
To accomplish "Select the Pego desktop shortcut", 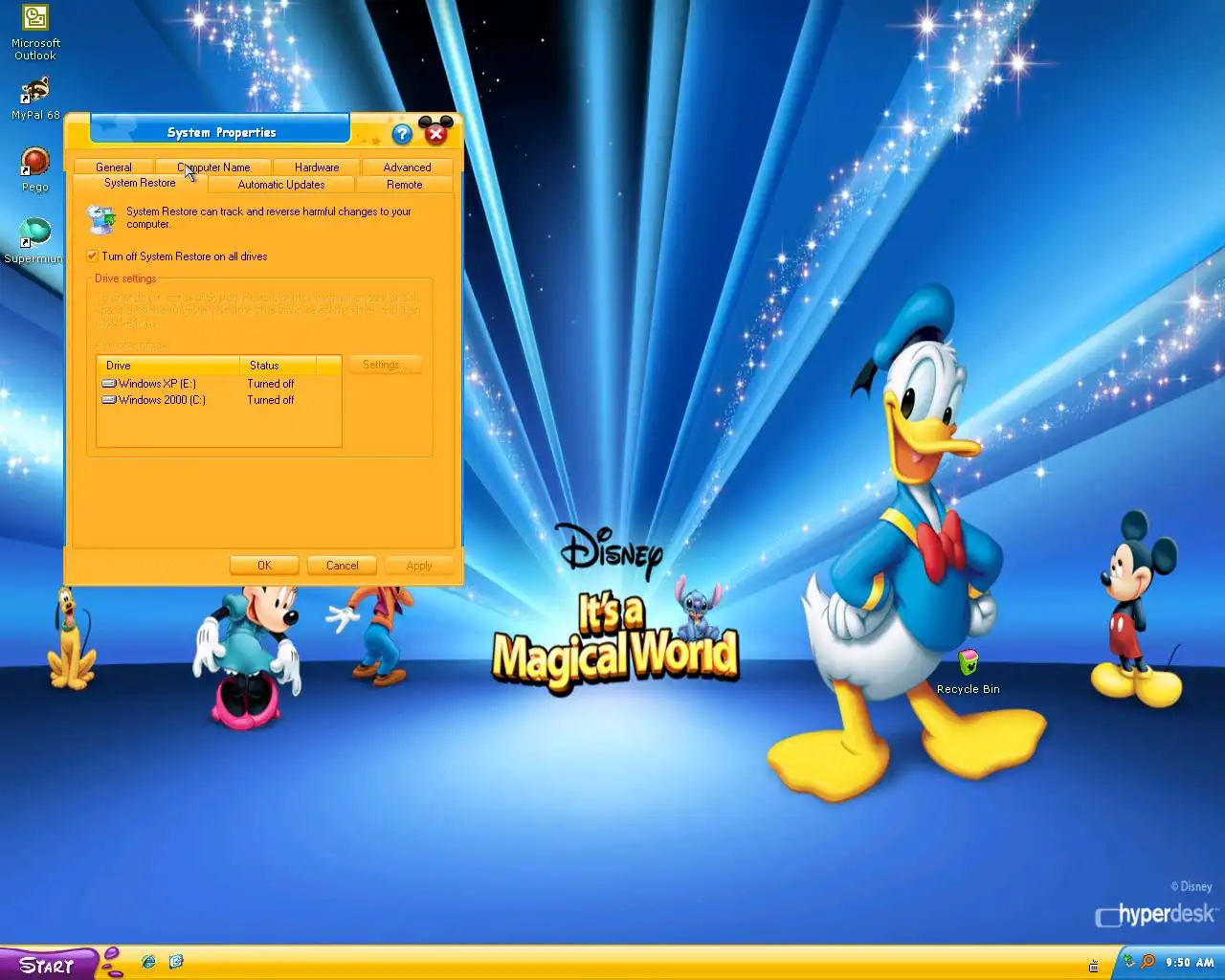I will [35, 170].
